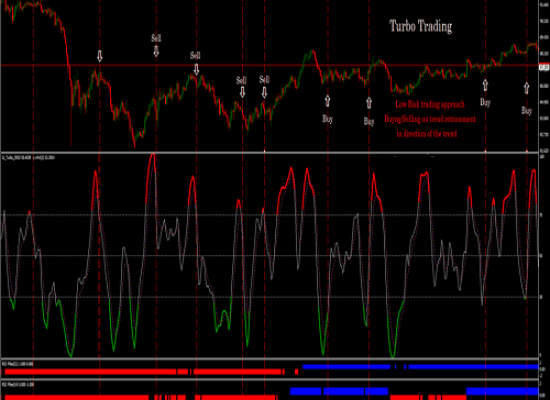This screenshot has width=550, height=400.
Task: Select the third Buy up arrow
Action: click(485, 85)
